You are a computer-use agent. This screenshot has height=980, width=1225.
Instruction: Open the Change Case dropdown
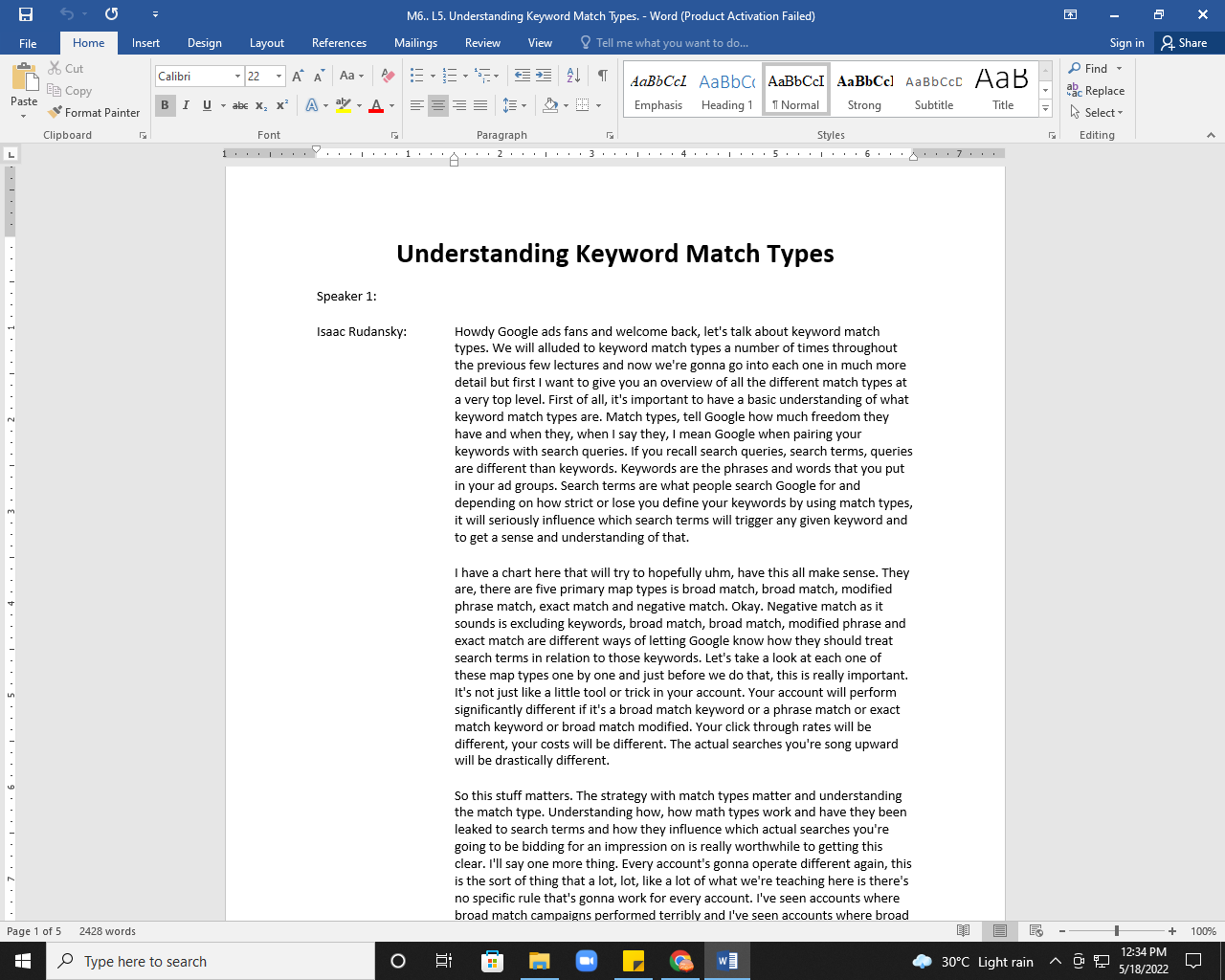pos(351,77)
